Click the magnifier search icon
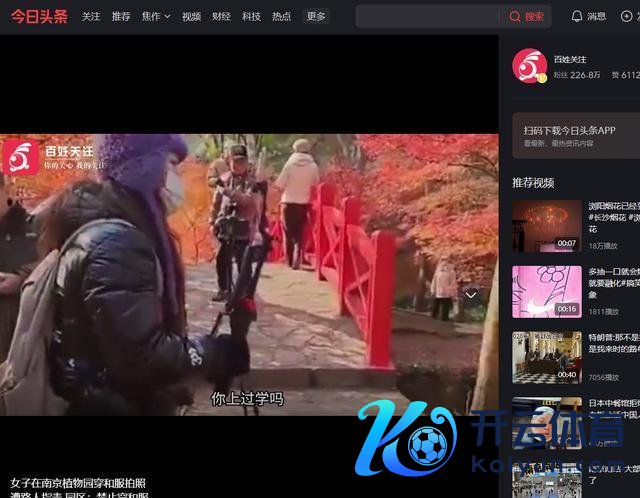 click(x=515, y=17)
